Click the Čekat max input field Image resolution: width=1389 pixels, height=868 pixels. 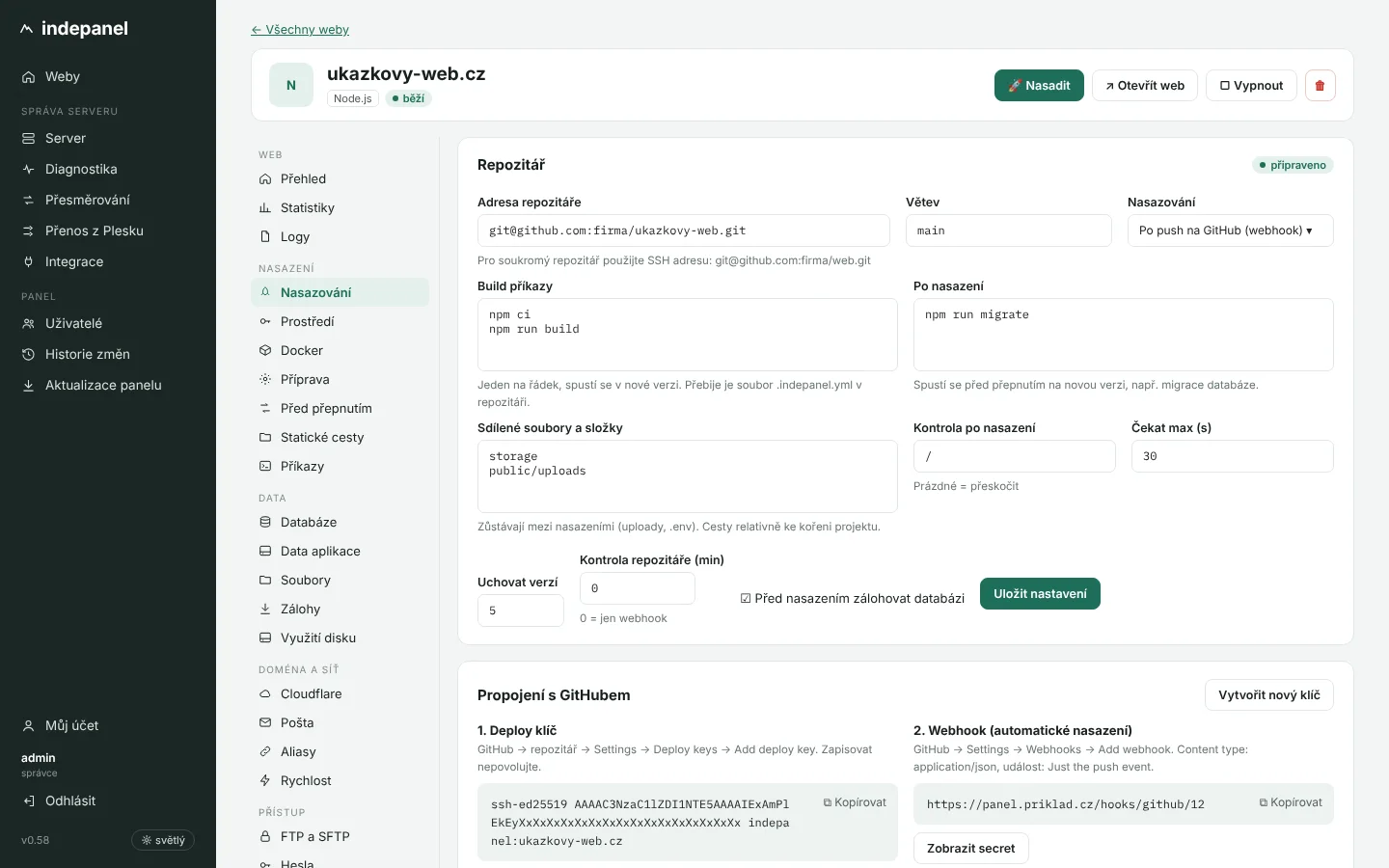tap(1233, 456)
